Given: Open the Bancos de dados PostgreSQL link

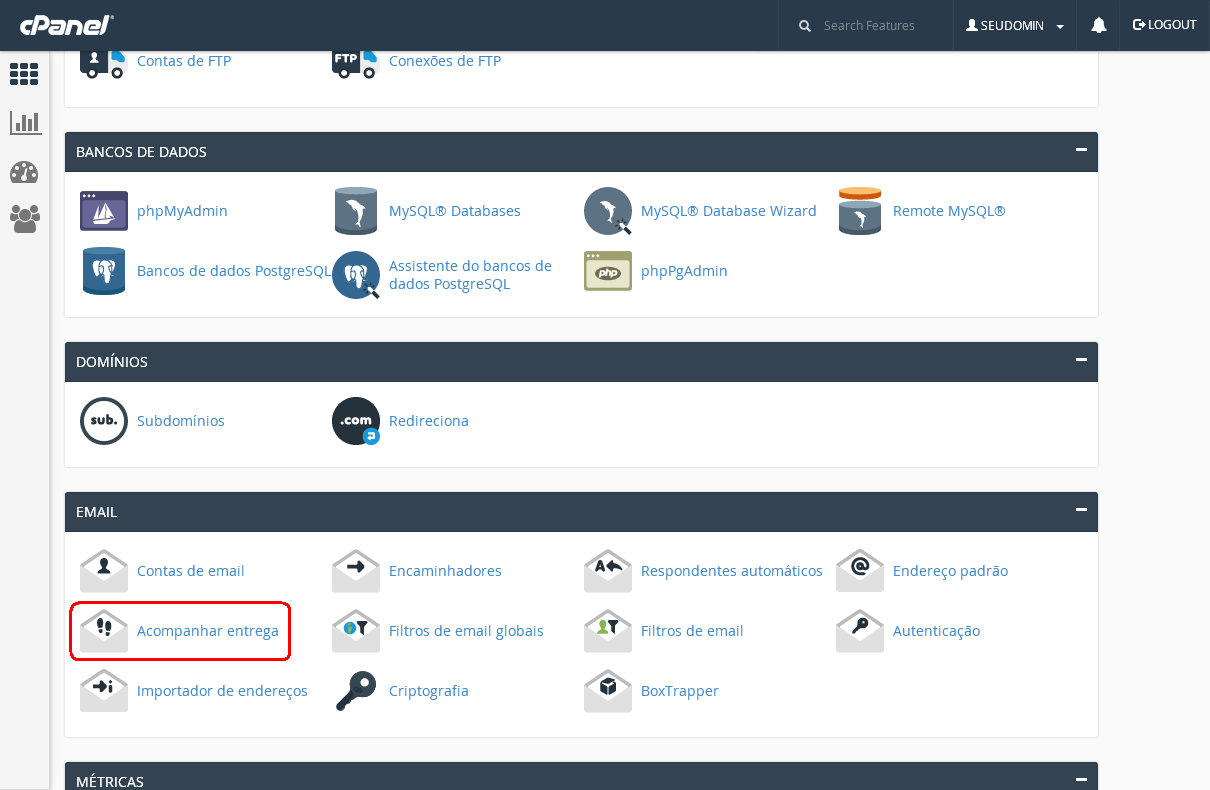Looking at the screenshot, I should [x=234, y=271].
